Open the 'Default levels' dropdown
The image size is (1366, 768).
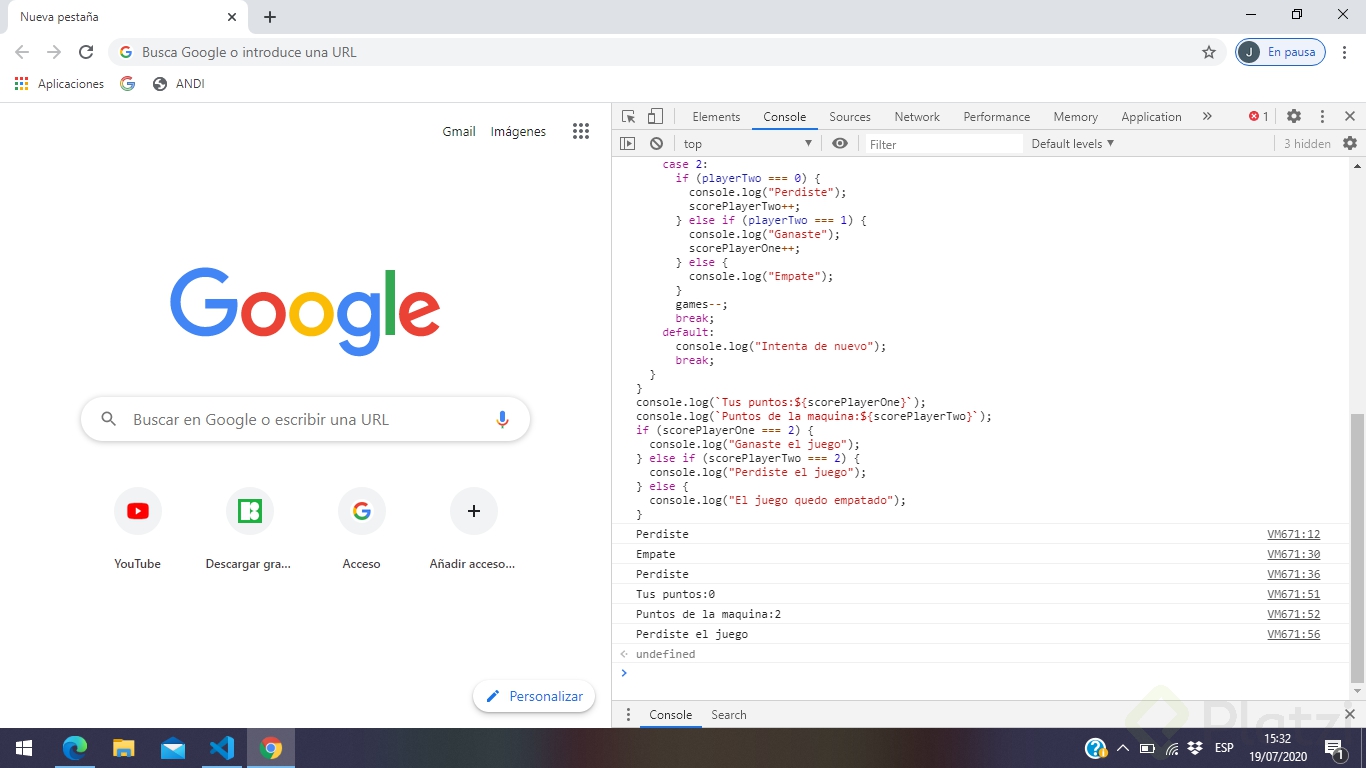[1073, 144]
